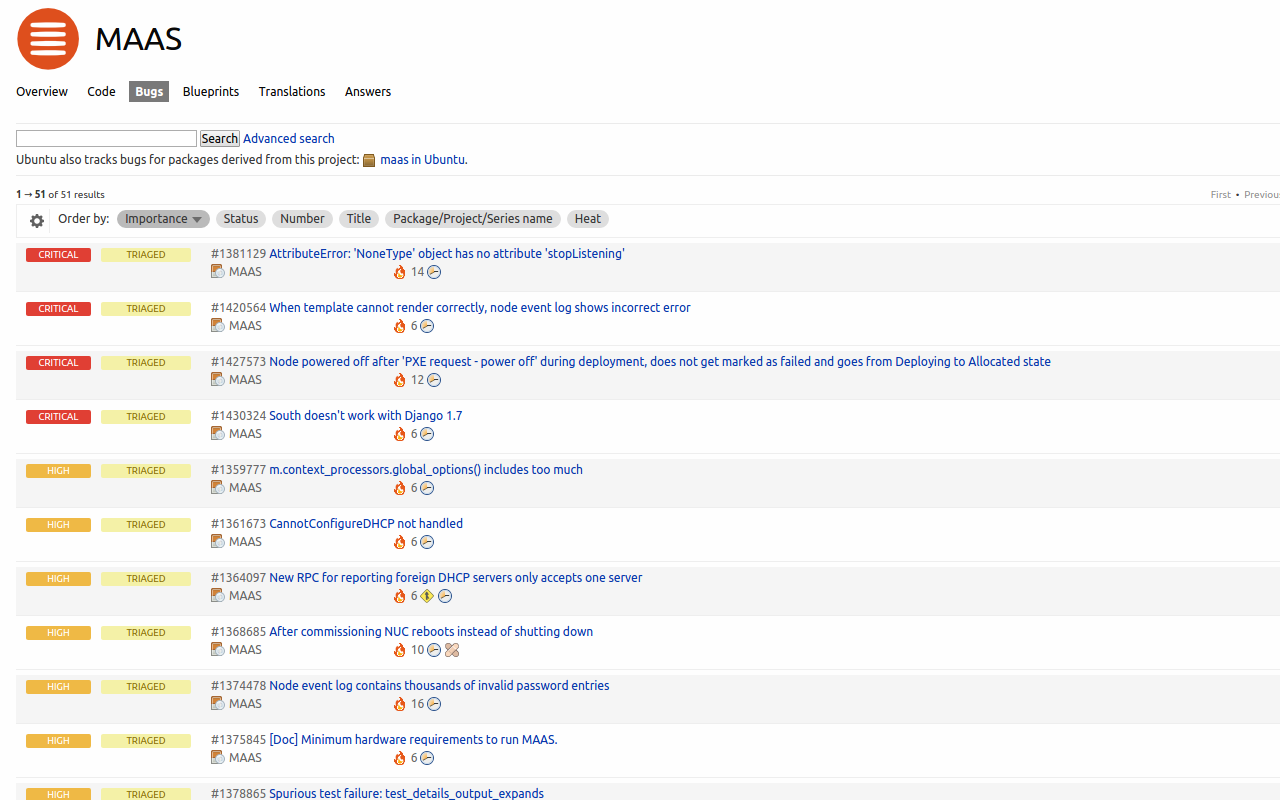Image resolution: width=1280 pixels, height=800 pixels.
Task: Click the MAAS project icon under bug #1364097
Action: [218, 595]
